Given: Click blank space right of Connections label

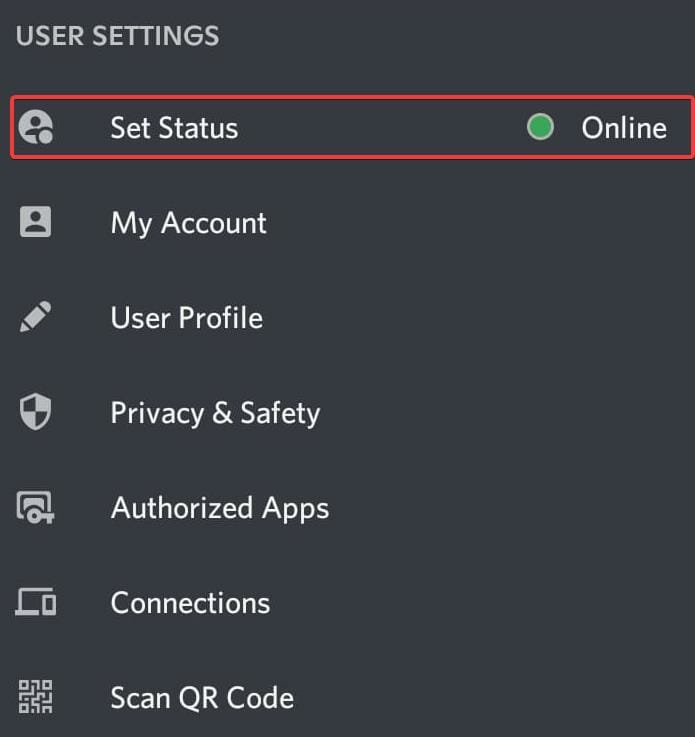Looking at the screenshot, I should coord(480,603).
